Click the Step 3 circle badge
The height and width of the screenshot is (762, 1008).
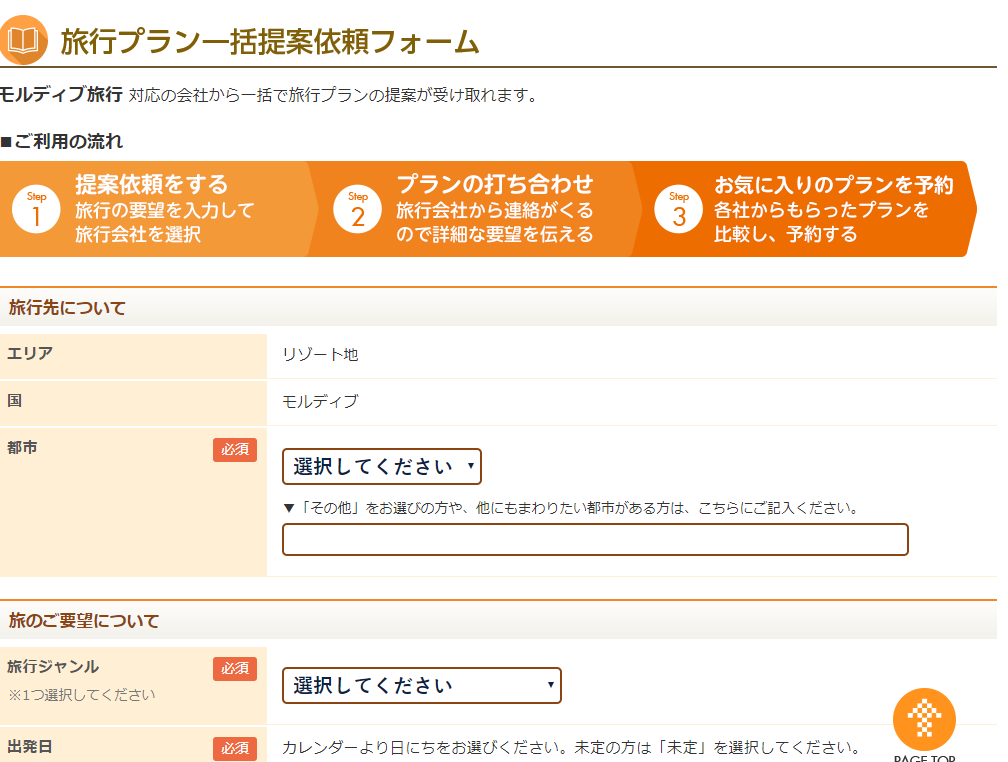679,209
